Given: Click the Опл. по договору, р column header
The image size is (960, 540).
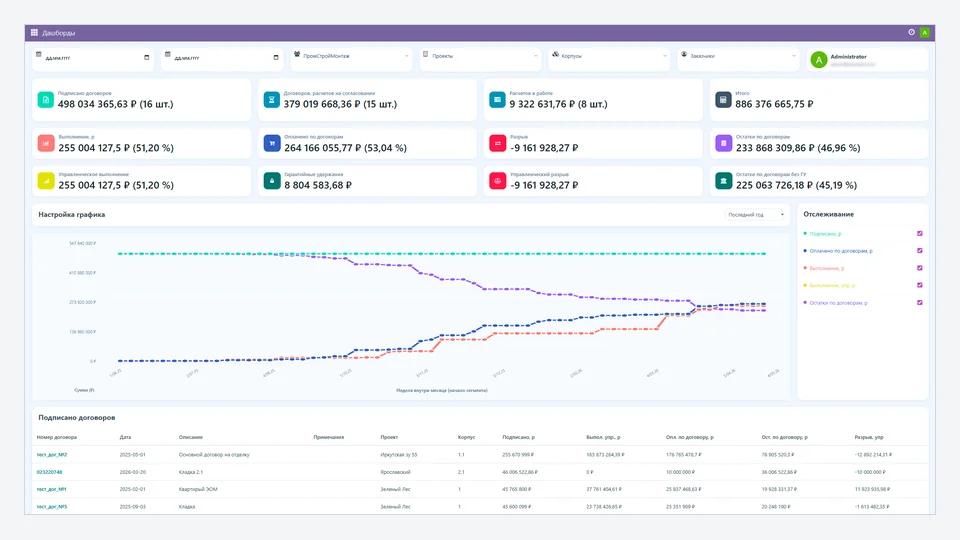Looking at the screenshot, I should pyautogui.click(x=690, y=437).
